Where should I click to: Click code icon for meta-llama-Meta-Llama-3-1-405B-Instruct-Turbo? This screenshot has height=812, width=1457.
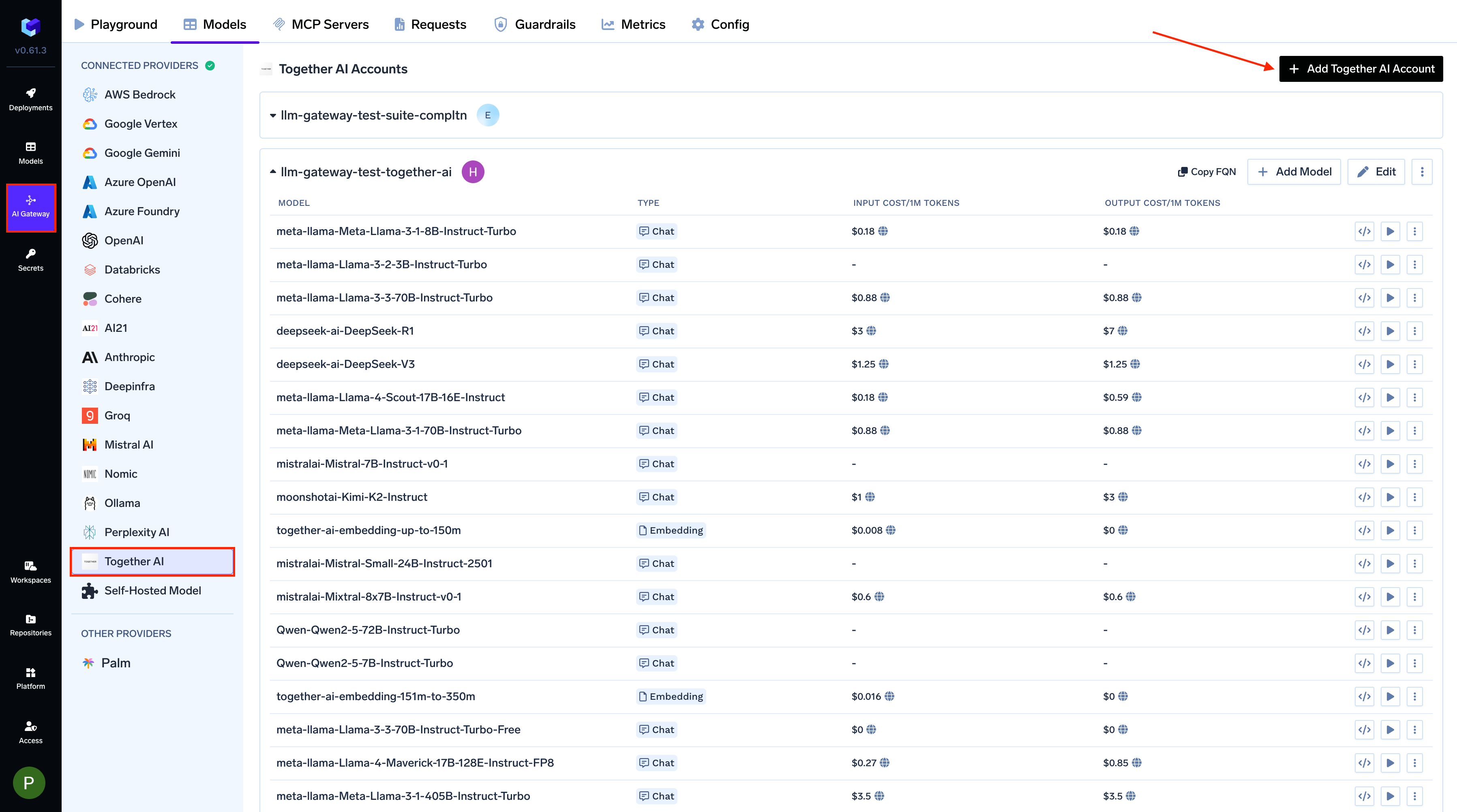(x=1364, y=796)
